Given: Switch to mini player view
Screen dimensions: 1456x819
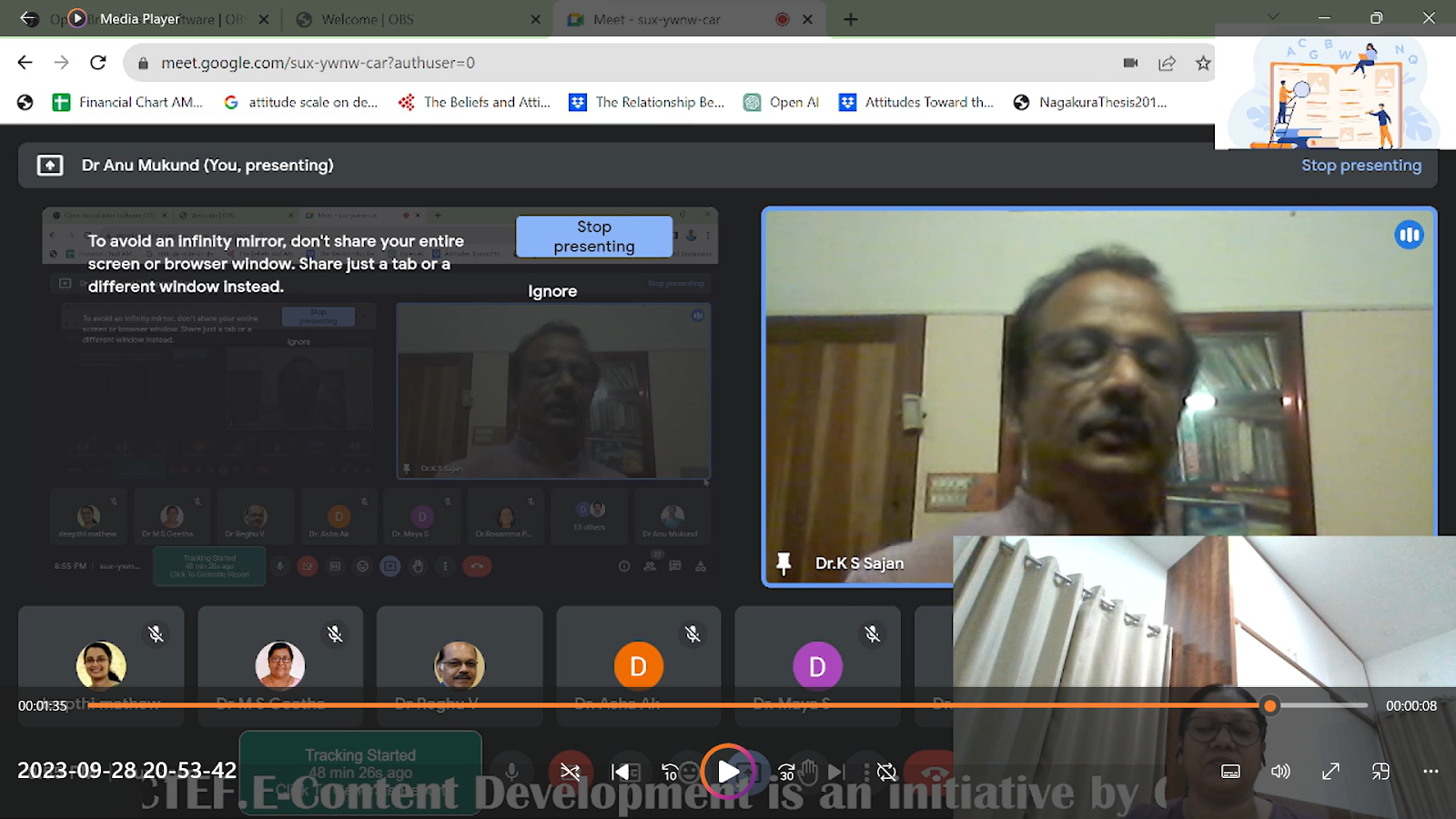Looking at the screenshot, I should (1380, 772).
